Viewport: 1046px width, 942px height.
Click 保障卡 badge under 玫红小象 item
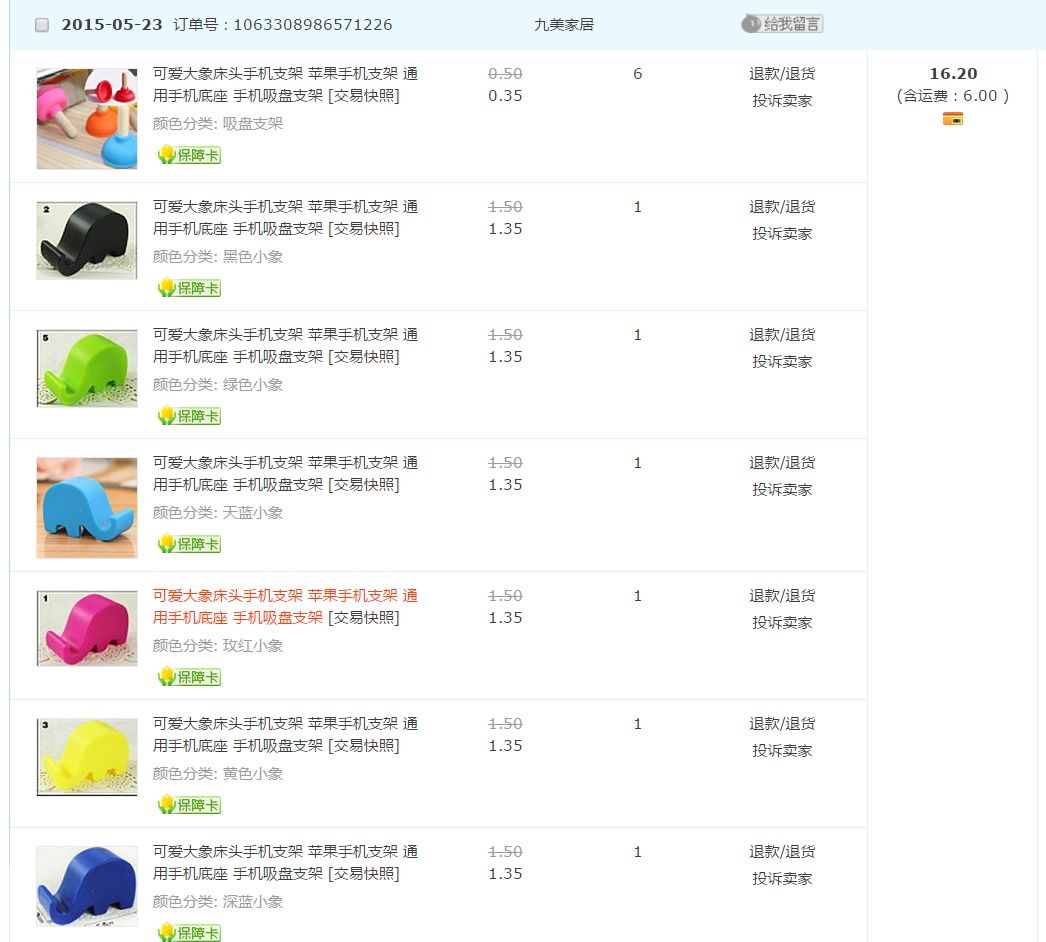click(189, 677)
